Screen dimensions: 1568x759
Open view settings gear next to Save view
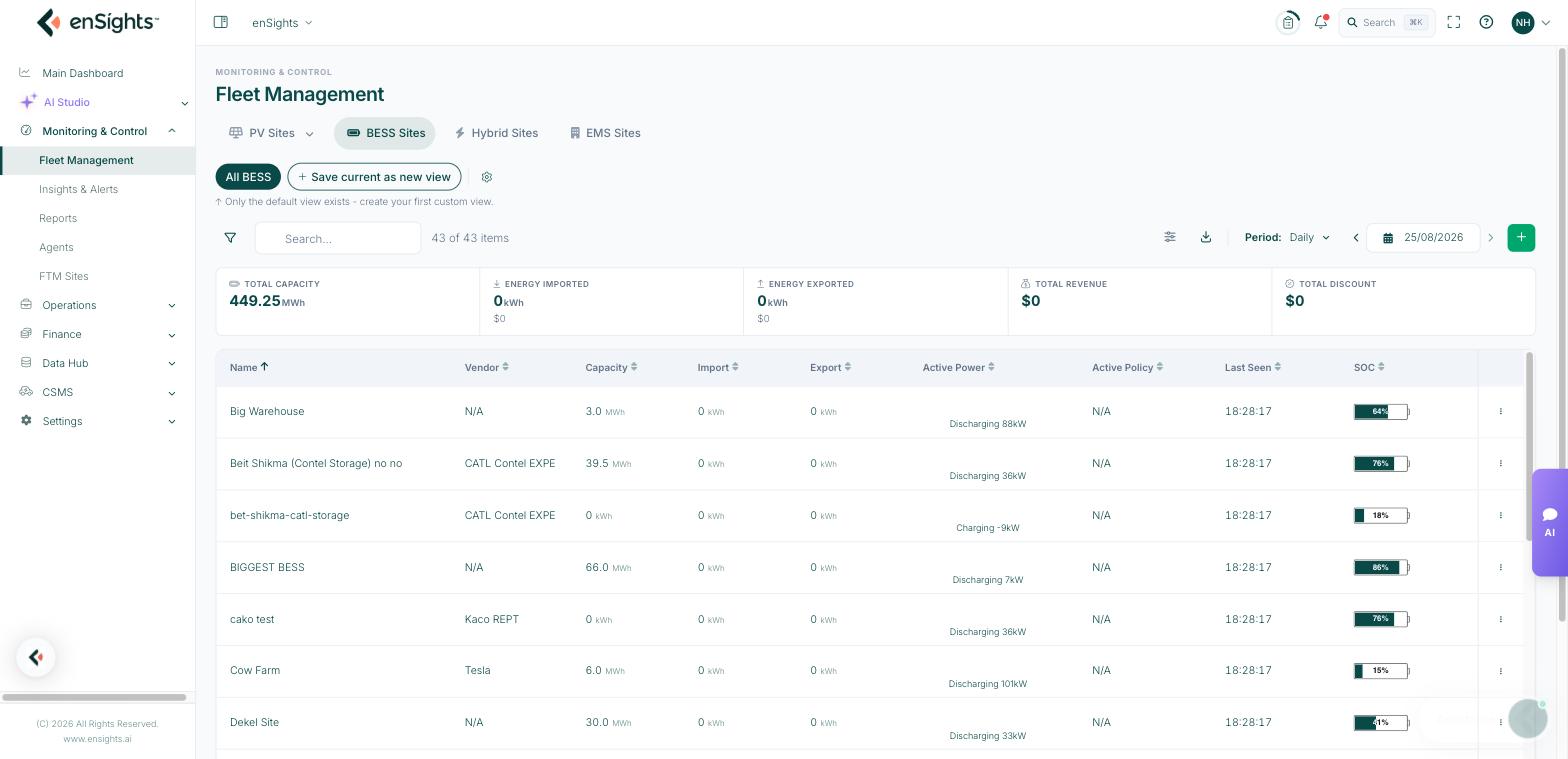click(x=487, y=177)
